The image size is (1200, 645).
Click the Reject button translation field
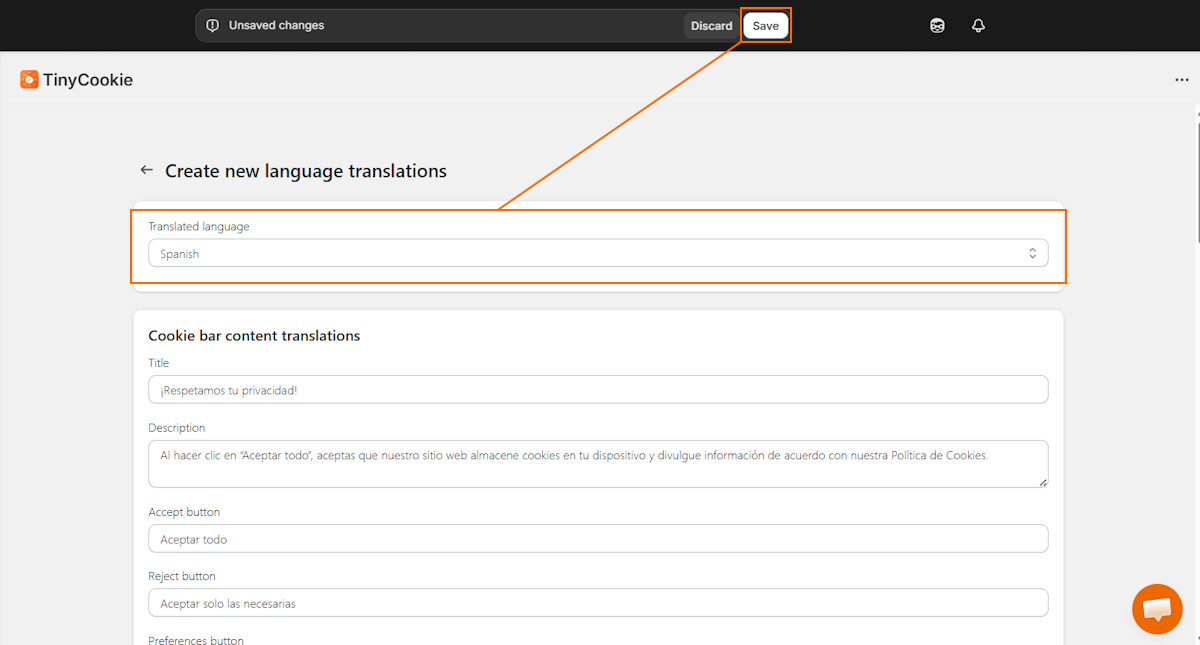point(598,602)
